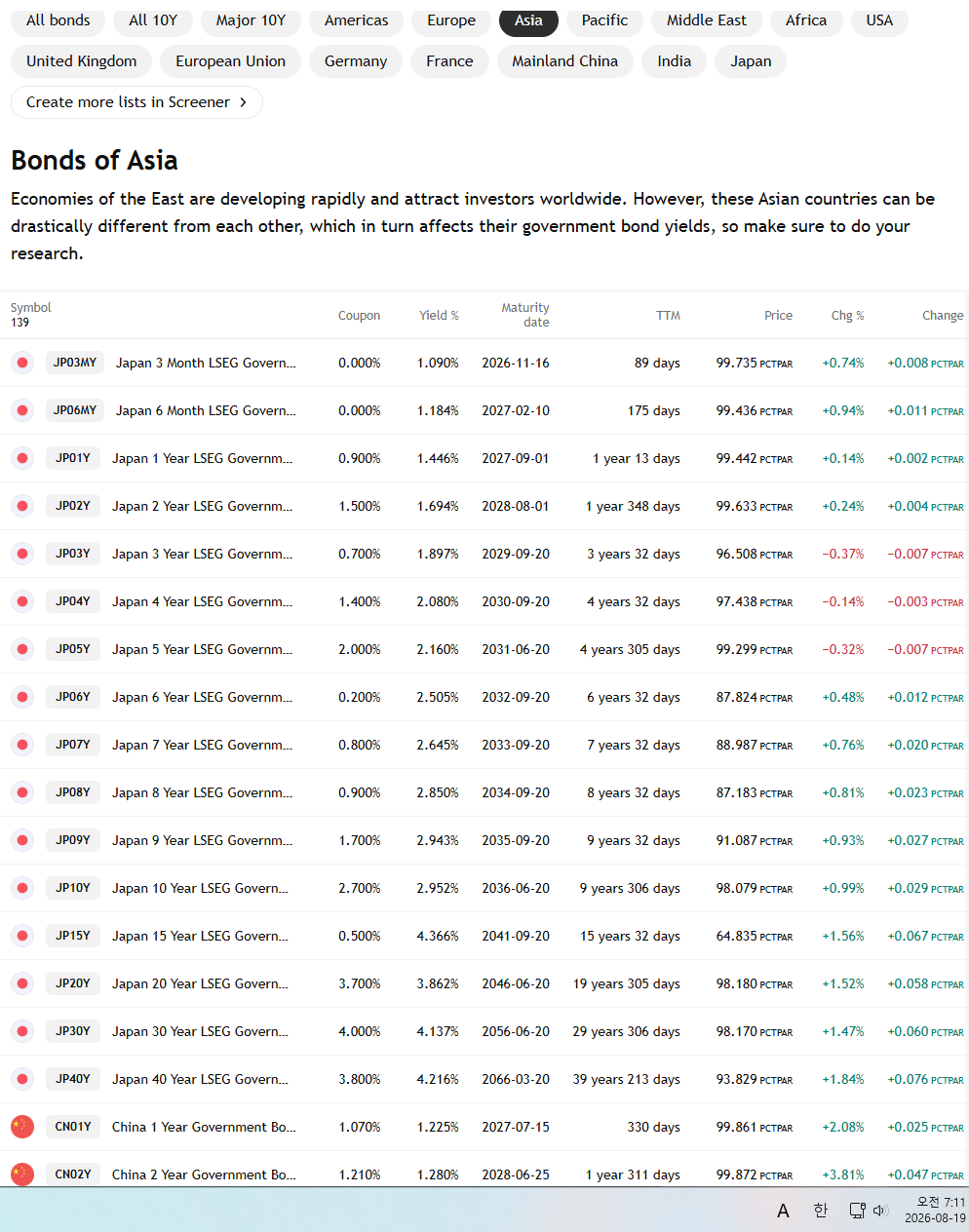
Task: Switch to the Americas tab
Action: (x=356, y=20)
